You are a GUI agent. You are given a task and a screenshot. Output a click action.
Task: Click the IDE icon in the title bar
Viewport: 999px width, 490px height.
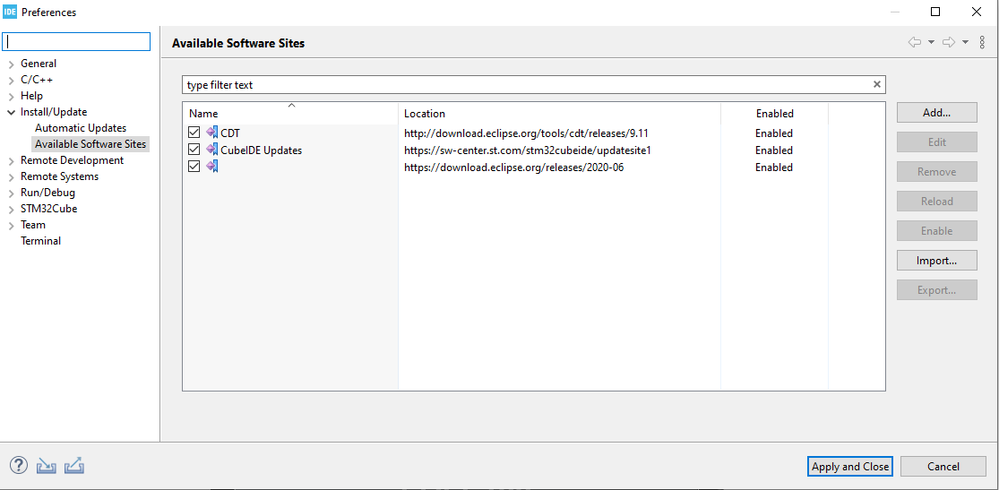[x=10, y=12]
